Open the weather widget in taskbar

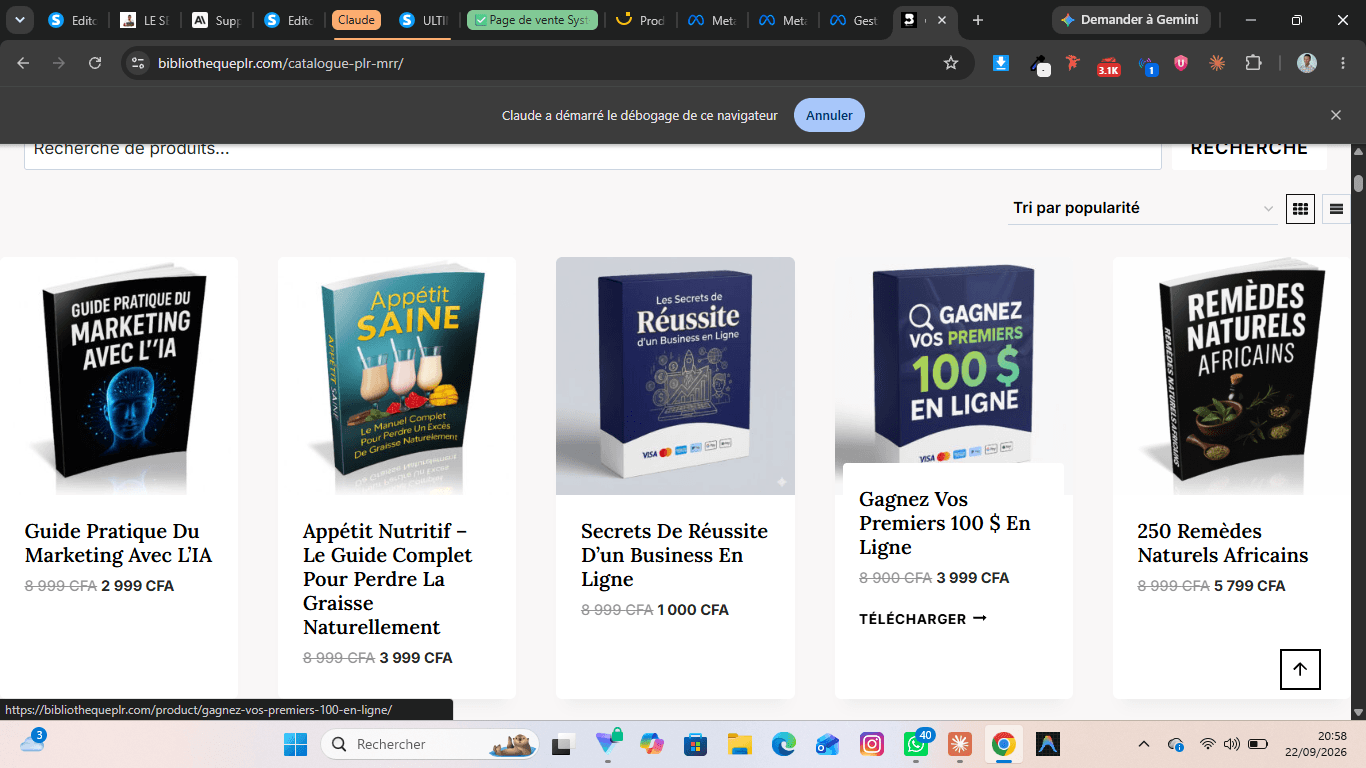point(32,743)
